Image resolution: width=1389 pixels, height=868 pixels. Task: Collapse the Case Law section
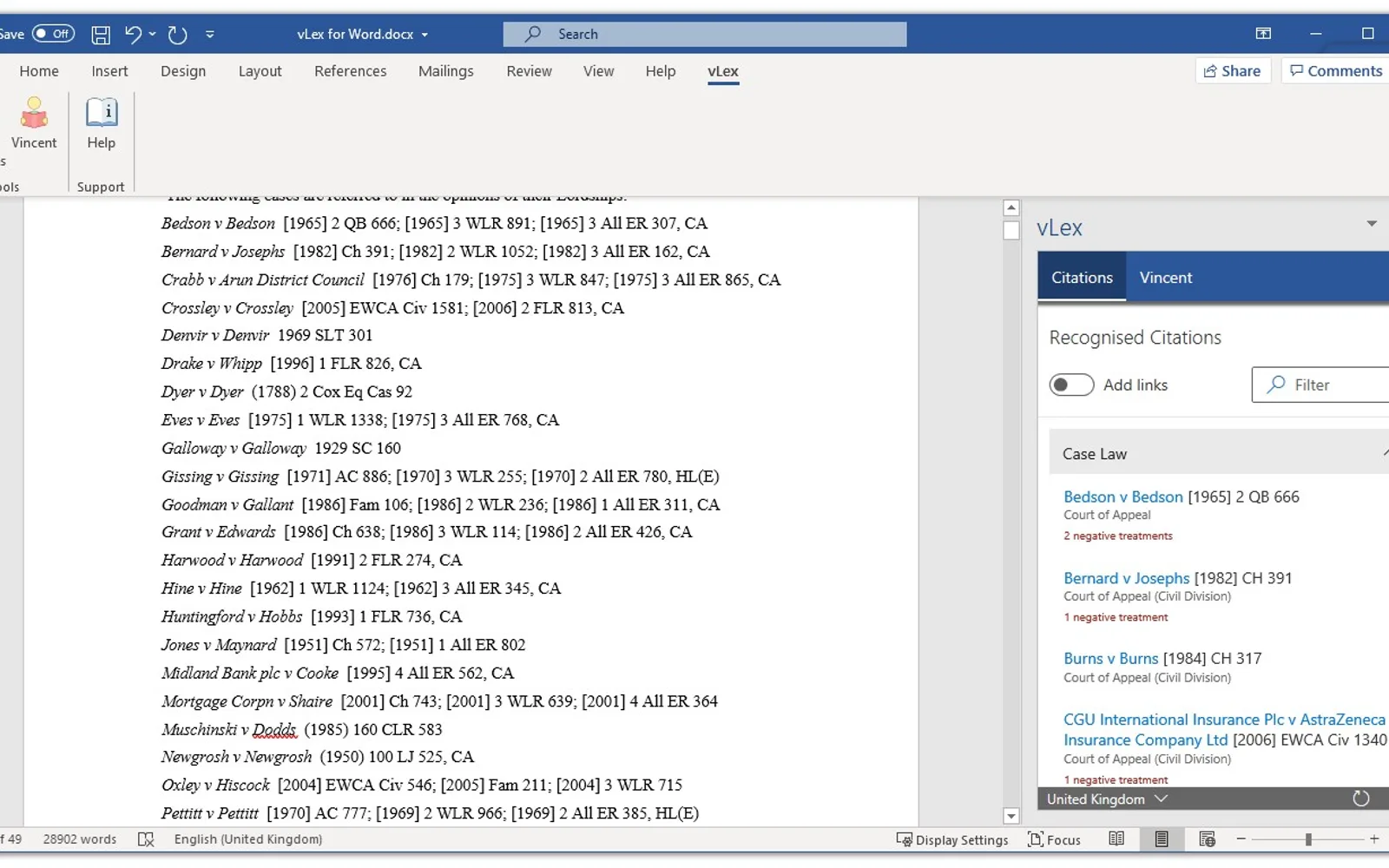click(1219, 453)
